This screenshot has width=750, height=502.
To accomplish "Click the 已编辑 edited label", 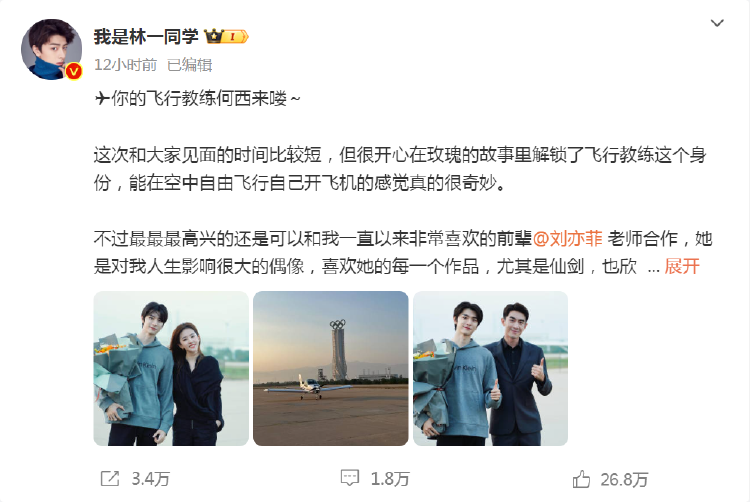I will pos(189,65).
